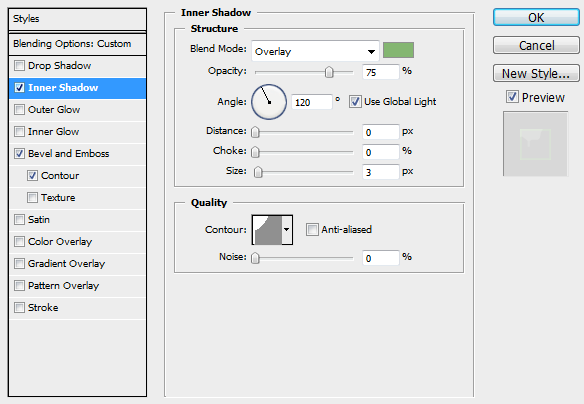This screenshot has height=404, width=584.
Task: Toggle Use Global Light checkbox
Action: (355, 102)
